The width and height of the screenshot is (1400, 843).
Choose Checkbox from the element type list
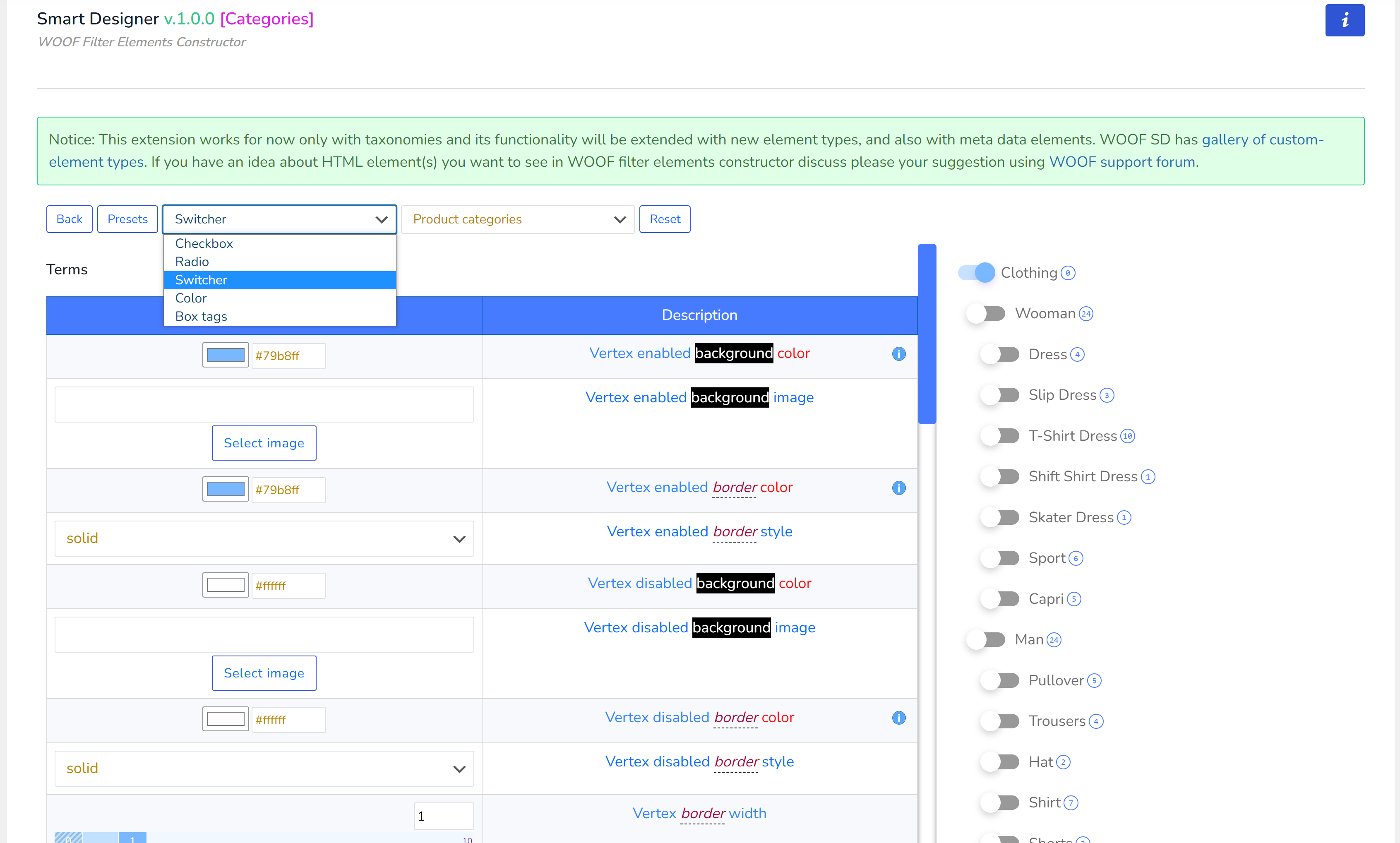pyautogui.click(x=204, y=244)
